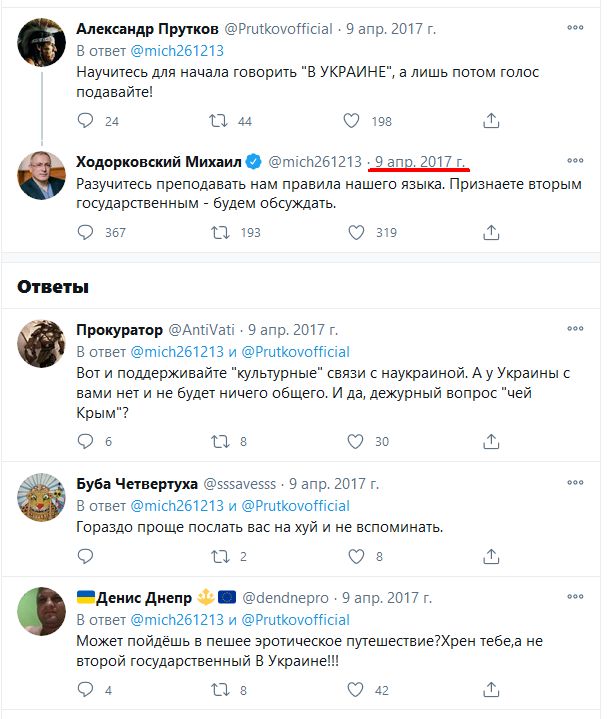The height and width of the screenshot is (719, 613).
Task: Reply to Александр Прутков's tweet
Action: coord(86,121)
